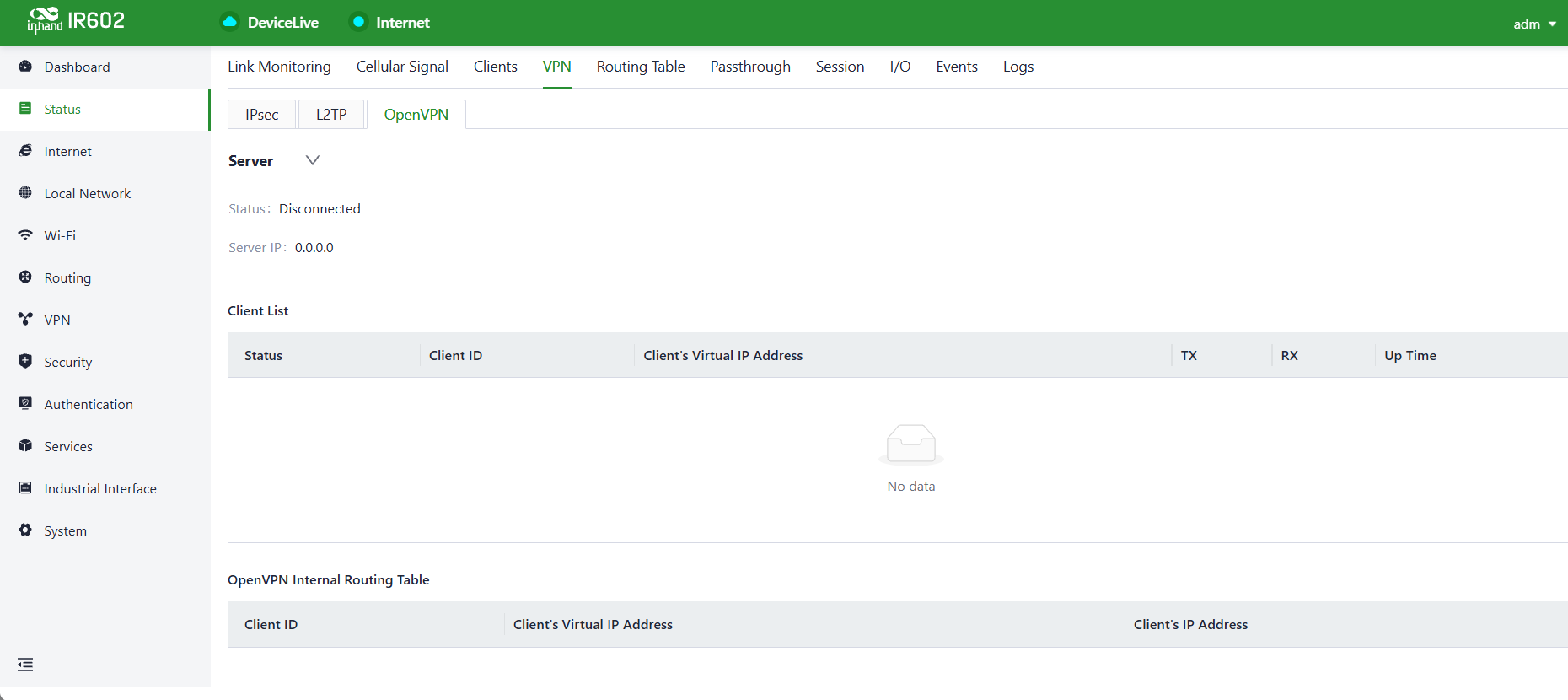
Task: Open the Cellular Signal tab
Action: point(402,67)
